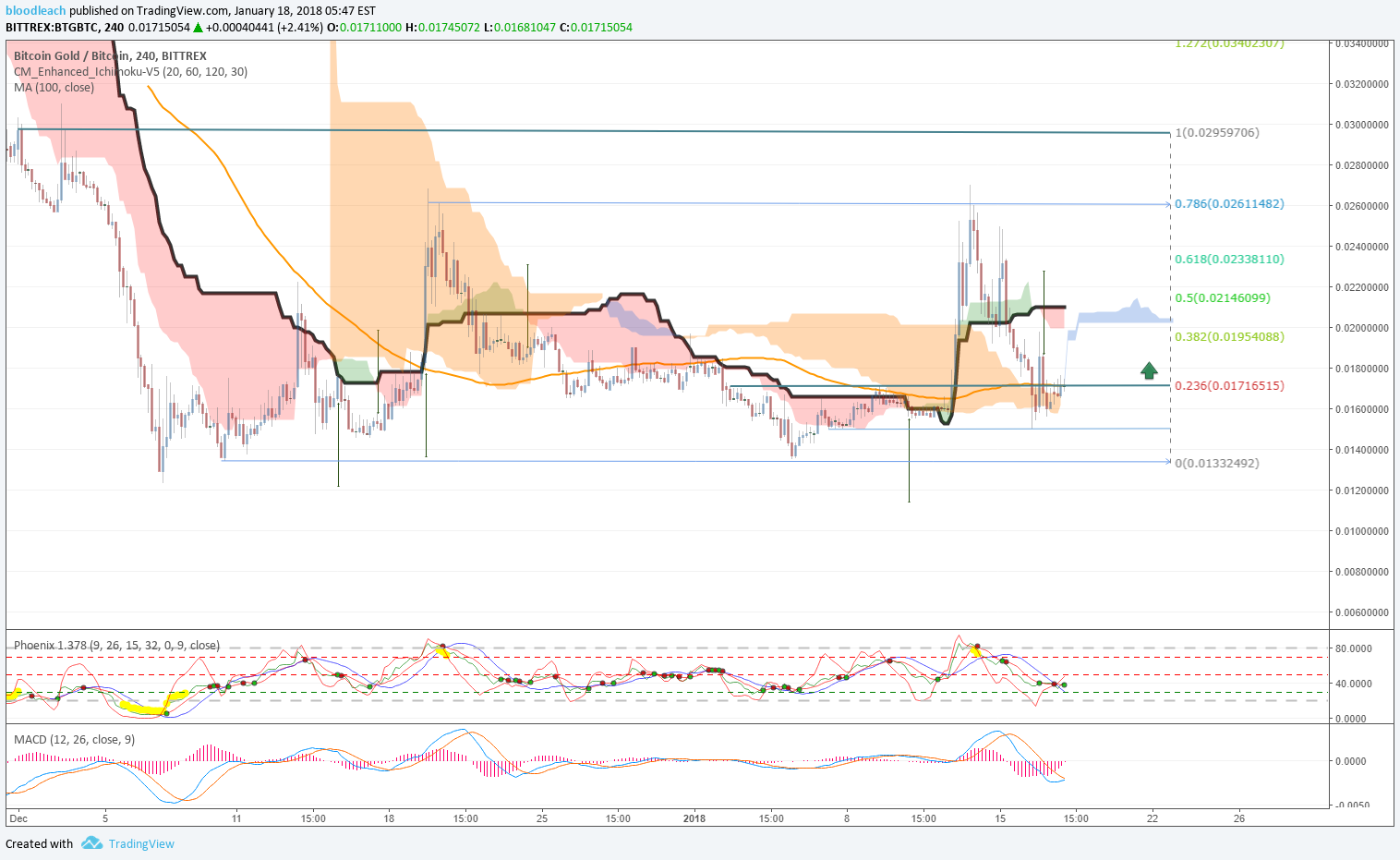The image size is (1400, 860).
Task: Click the 22 date label on time axis
Action: [1153, 818]
